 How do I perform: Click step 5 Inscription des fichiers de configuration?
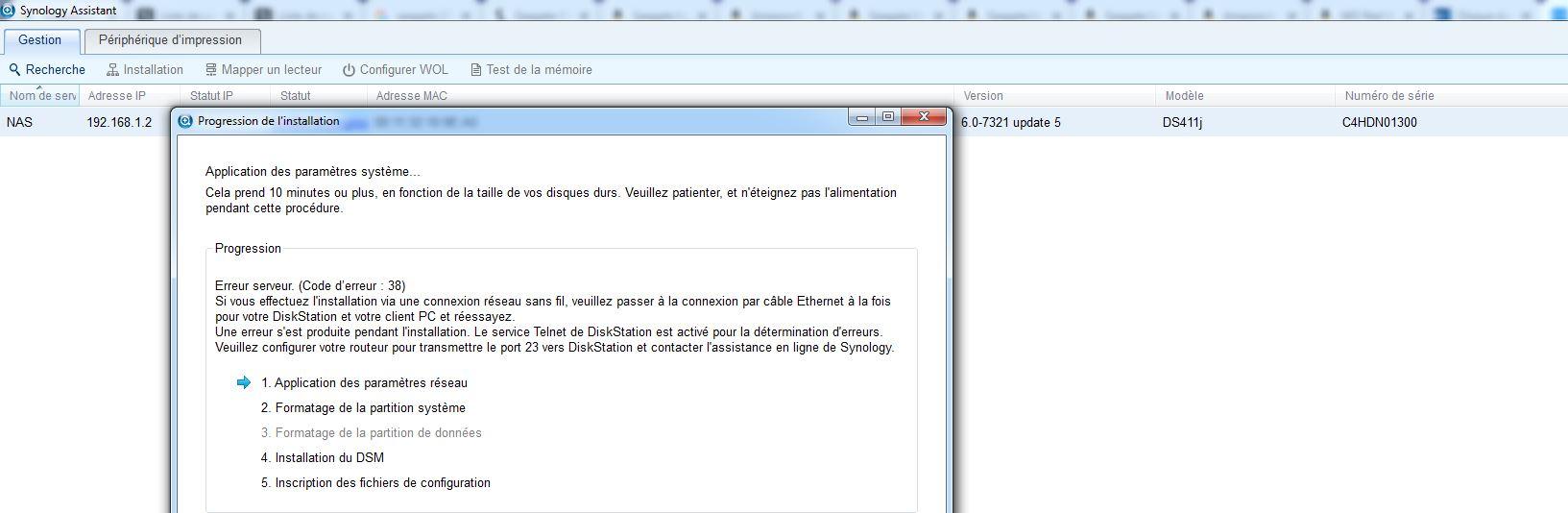pyautogui.click(x=375, y=482)
